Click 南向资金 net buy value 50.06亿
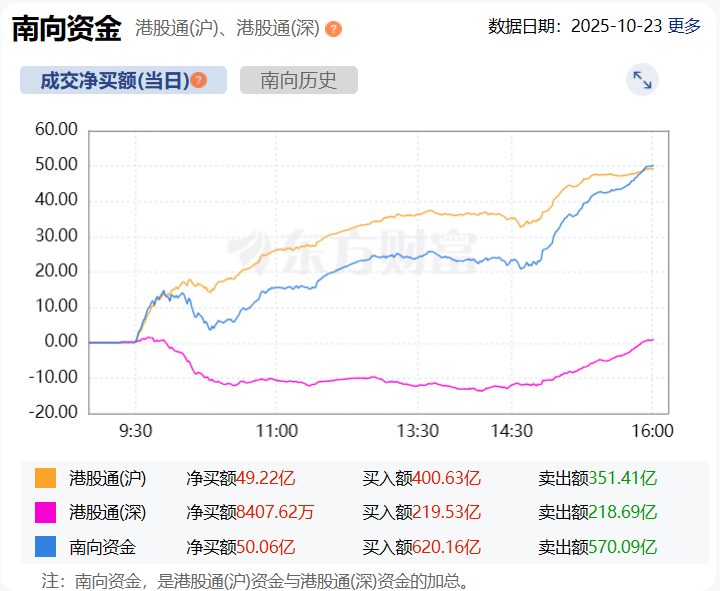 tap(265, 547)
